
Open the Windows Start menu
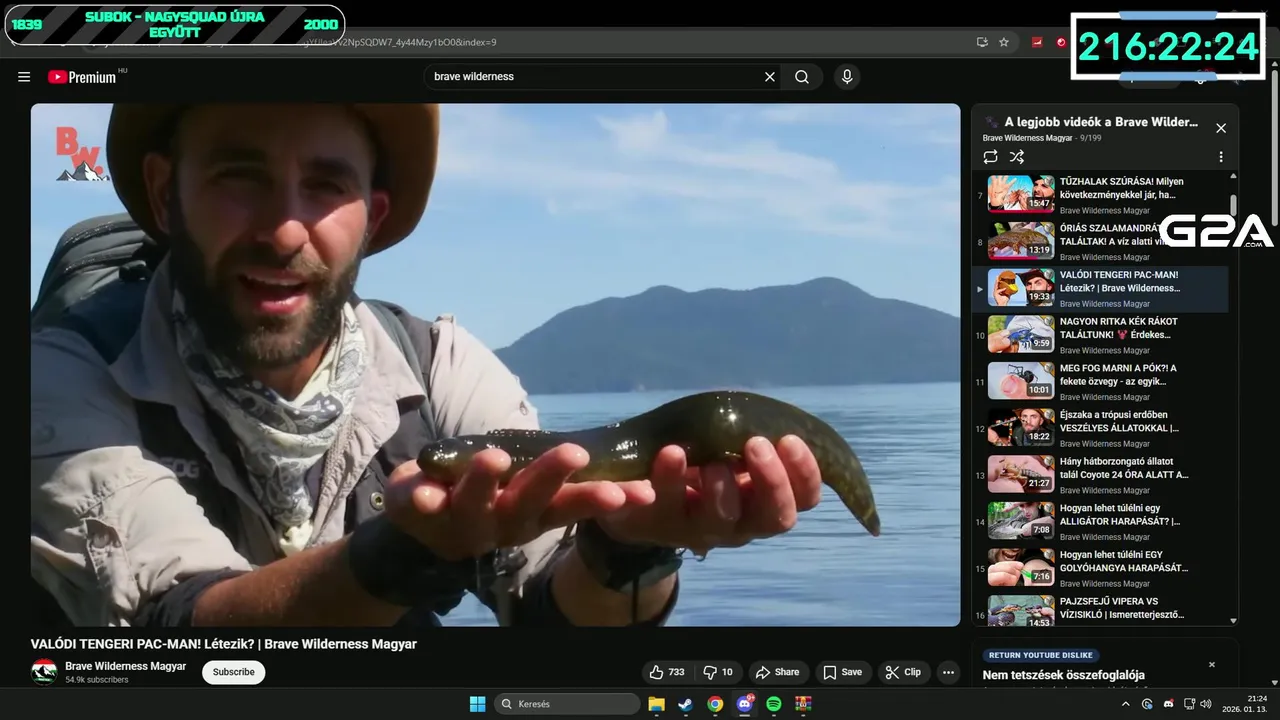[477, 704]
